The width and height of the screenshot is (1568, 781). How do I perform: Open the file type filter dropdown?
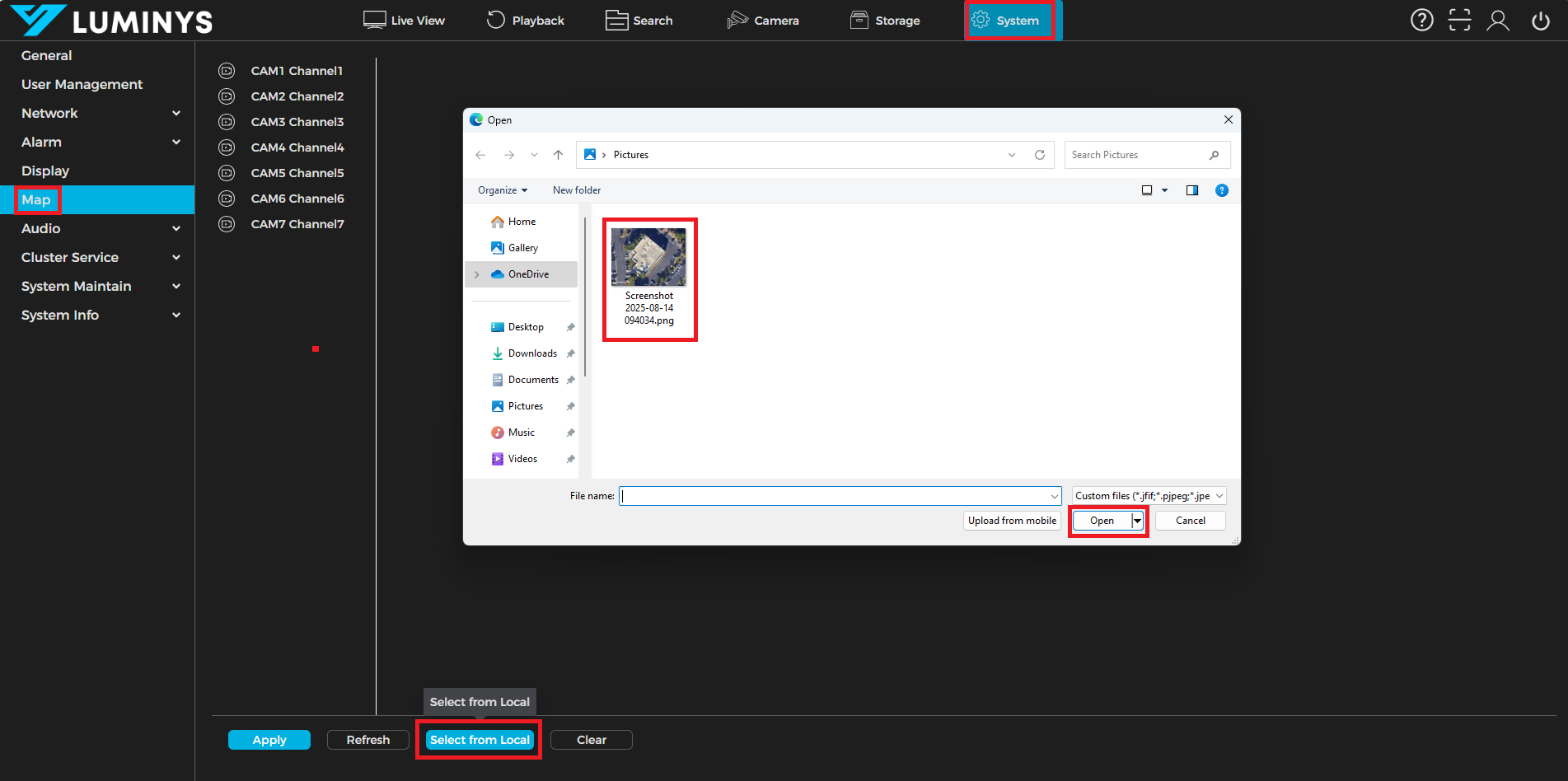coord(1149,496)
